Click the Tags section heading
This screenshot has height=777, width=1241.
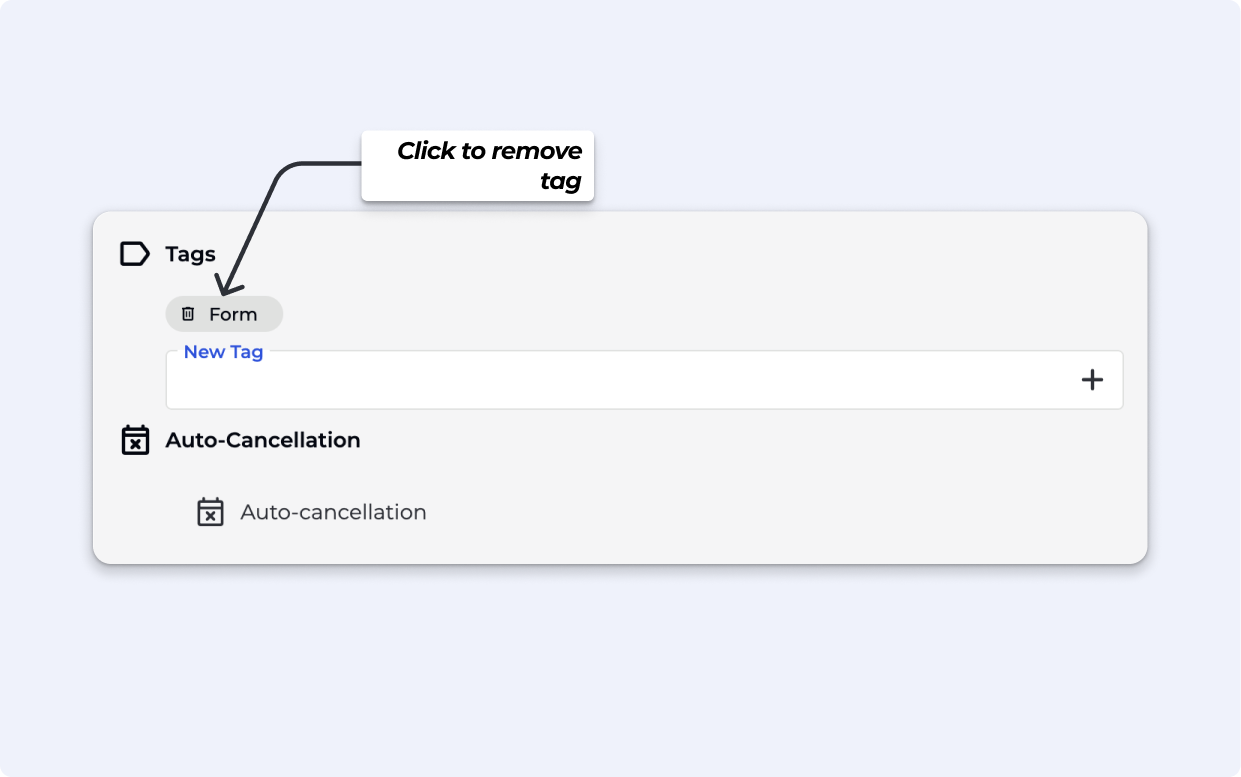click(190, 254)
